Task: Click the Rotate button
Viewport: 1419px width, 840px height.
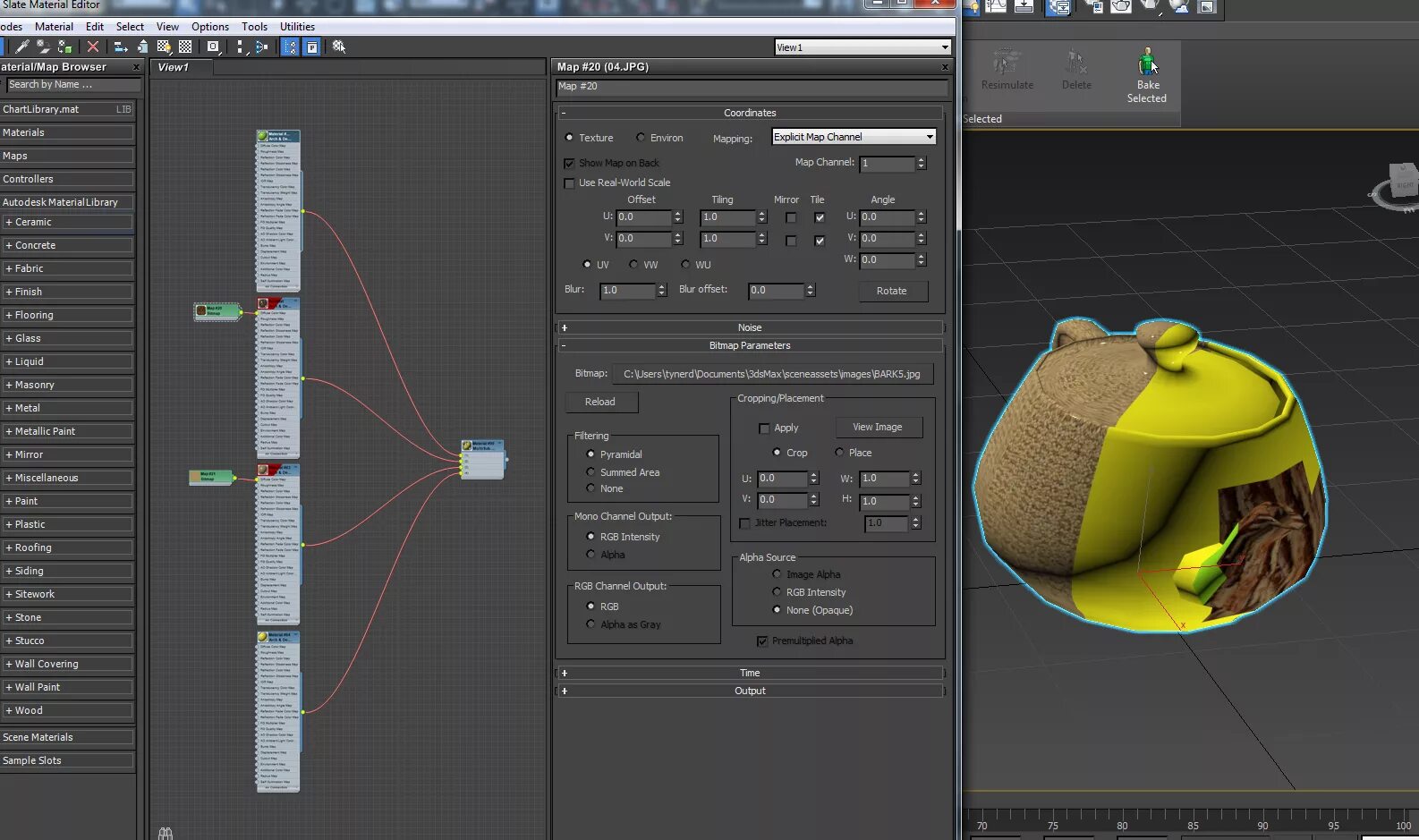Action: pyautogui.click(x=892, y=291)
